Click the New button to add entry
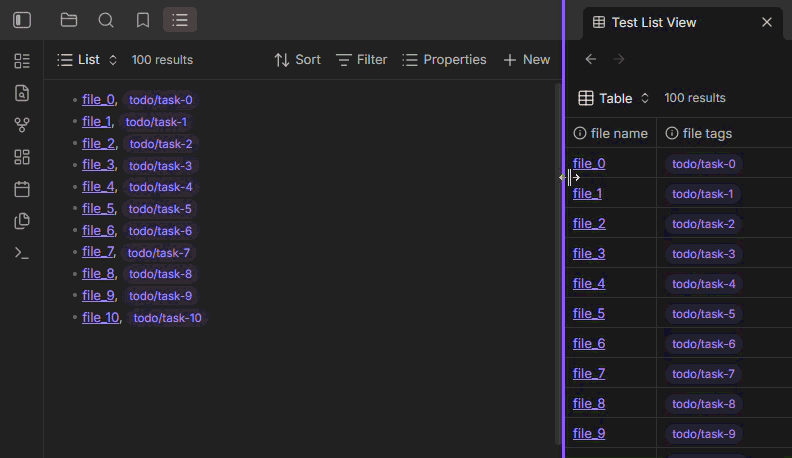This screenshot has width=792, height=458. [526, 60]
